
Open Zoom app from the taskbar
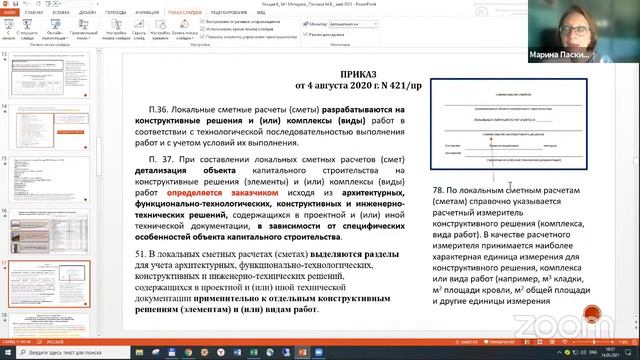tap(319, 352)
